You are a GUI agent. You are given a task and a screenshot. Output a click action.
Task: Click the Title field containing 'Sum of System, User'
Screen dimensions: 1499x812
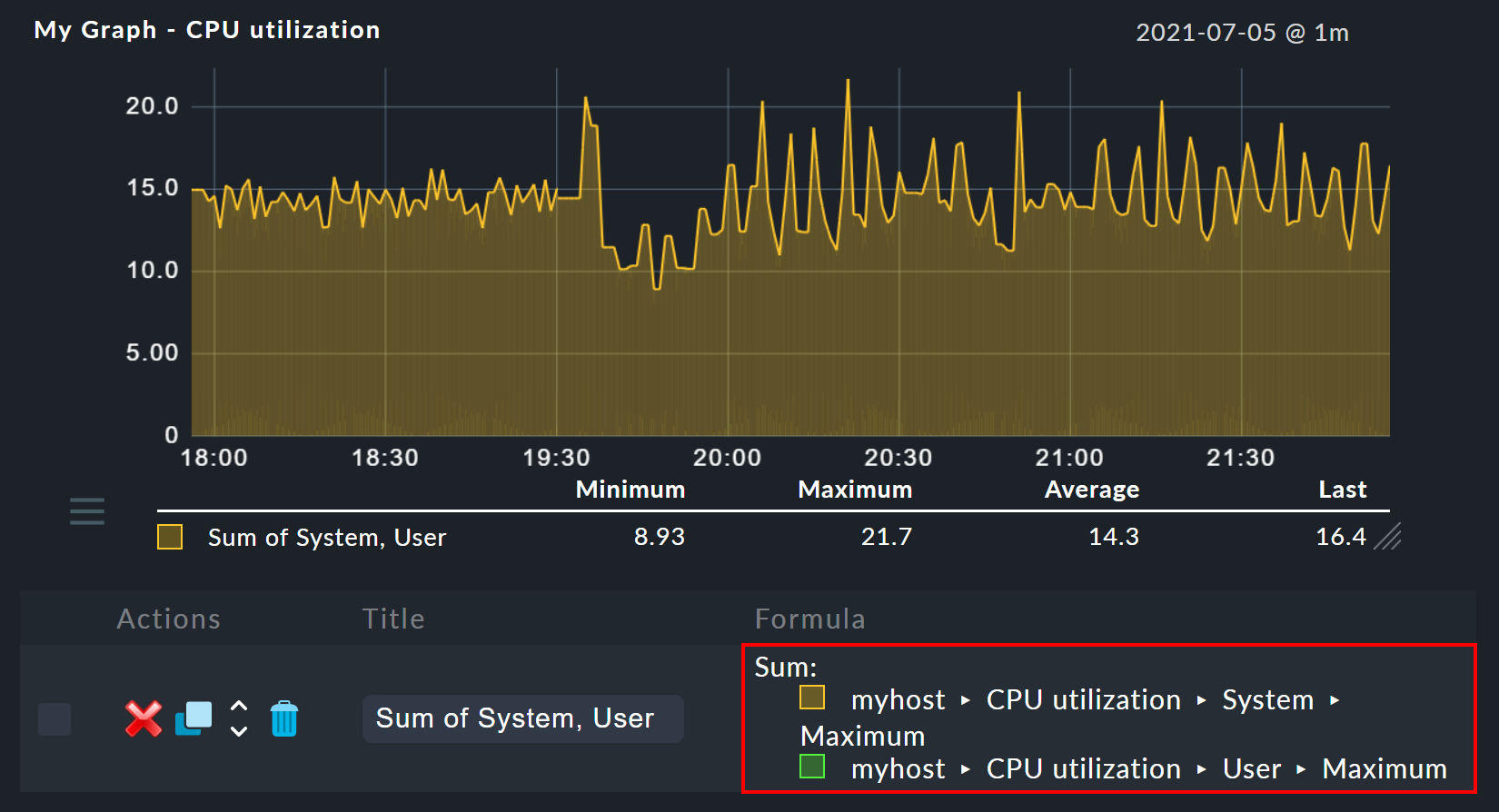[x=522, y=718]
